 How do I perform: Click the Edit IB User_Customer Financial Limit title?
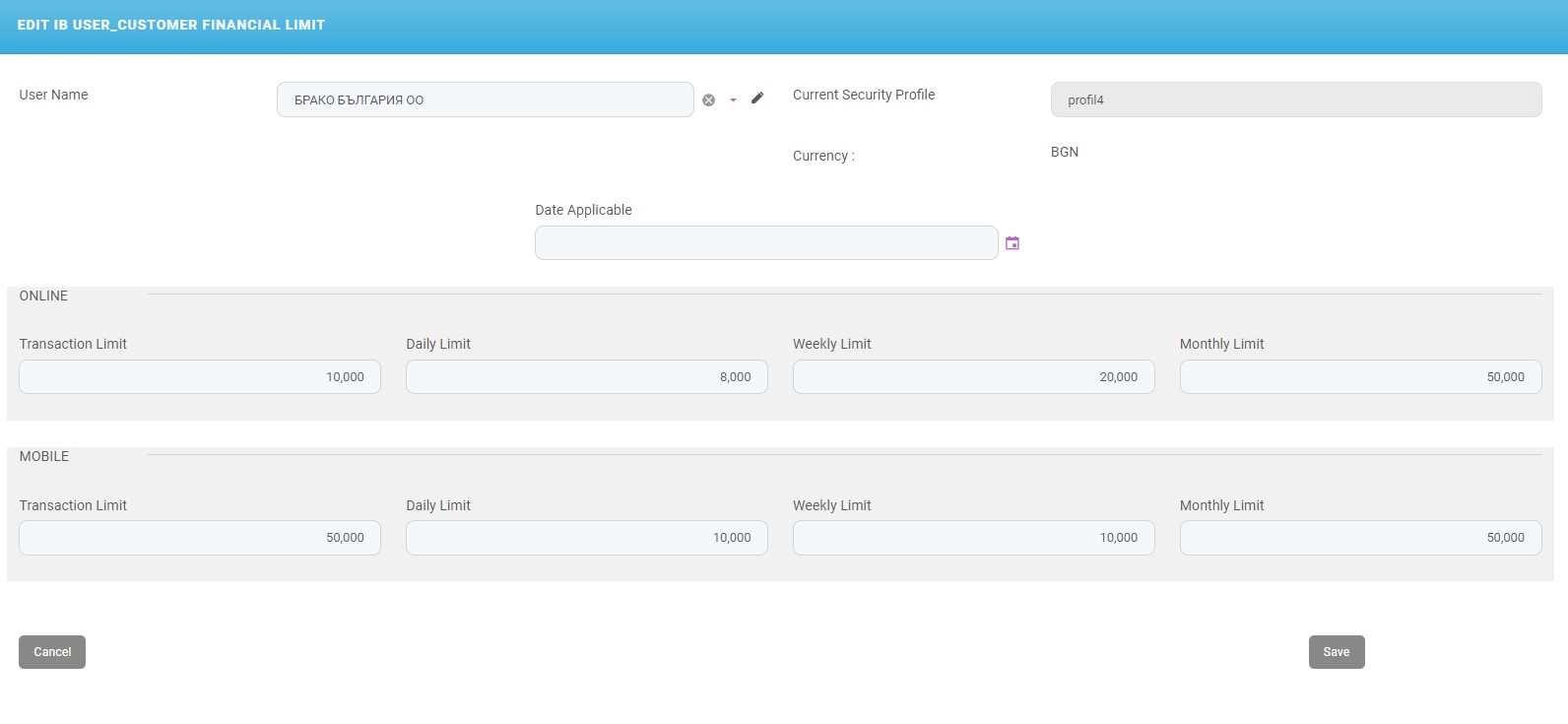[x=171, y=25]
